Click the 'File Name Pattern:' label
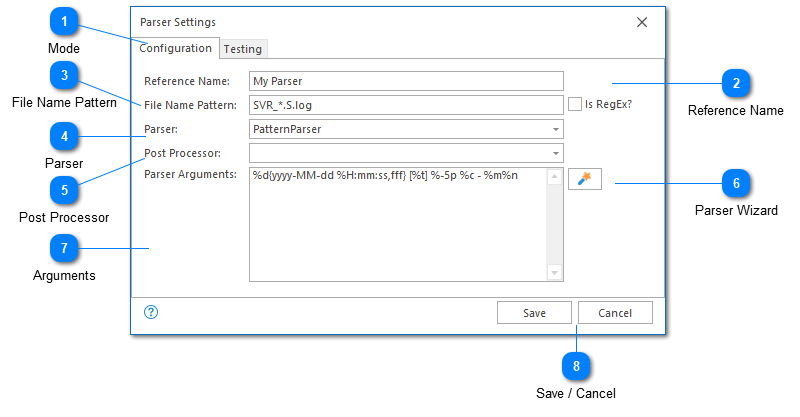The image size is (800, 417). 190,105
